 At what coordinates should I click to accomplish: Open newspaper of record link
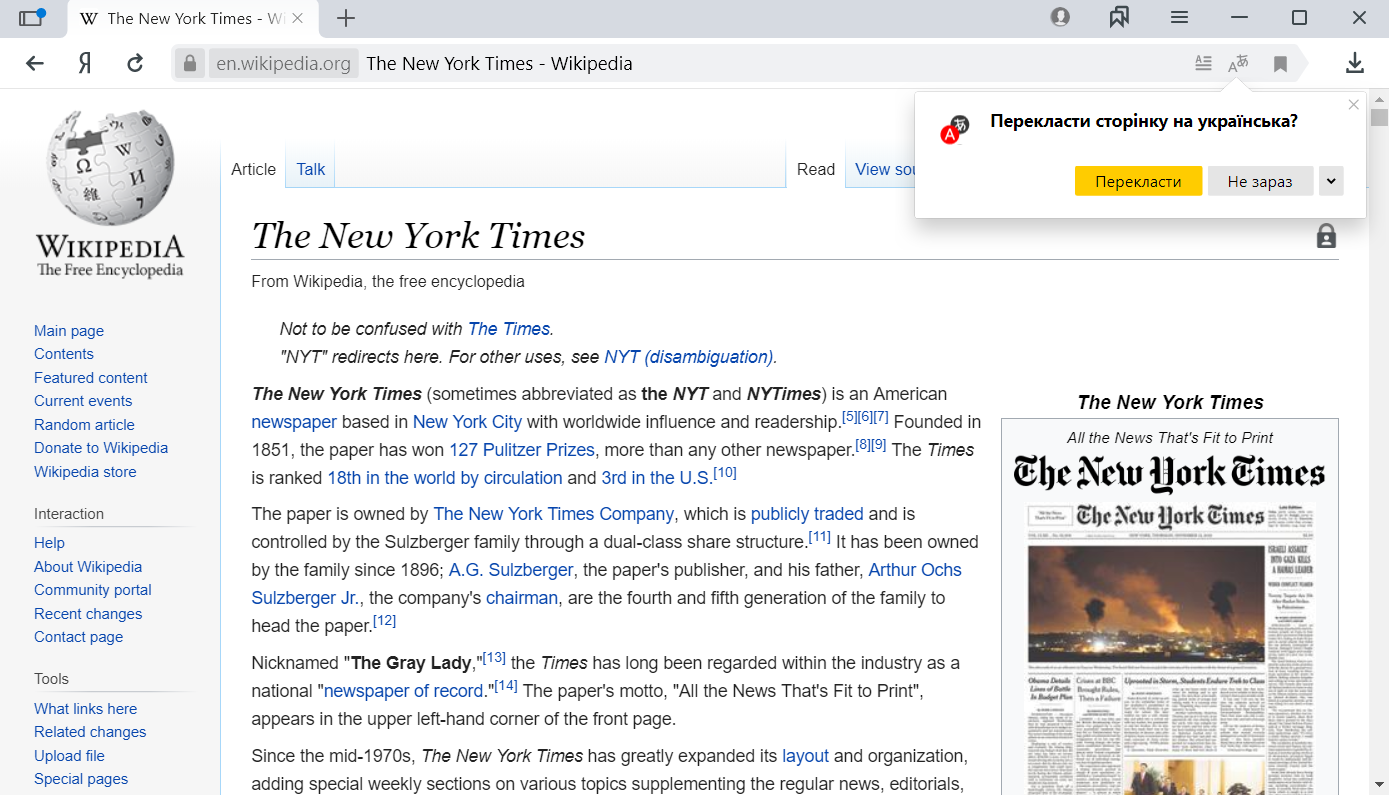point(404,691)
